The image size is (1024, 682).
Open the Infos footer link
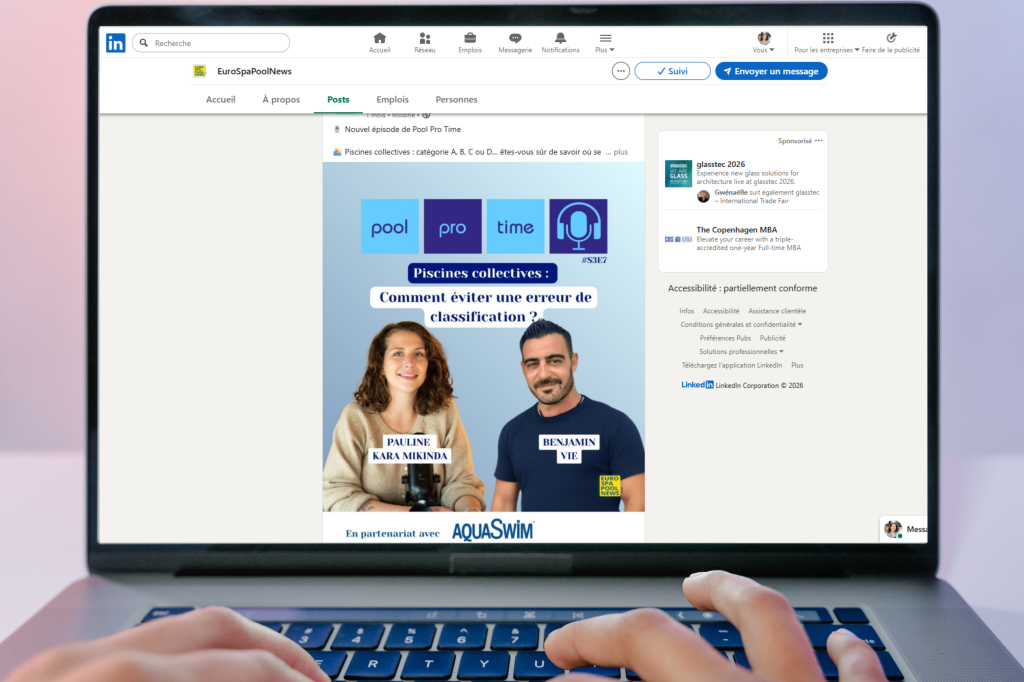(x=686, y=311)
